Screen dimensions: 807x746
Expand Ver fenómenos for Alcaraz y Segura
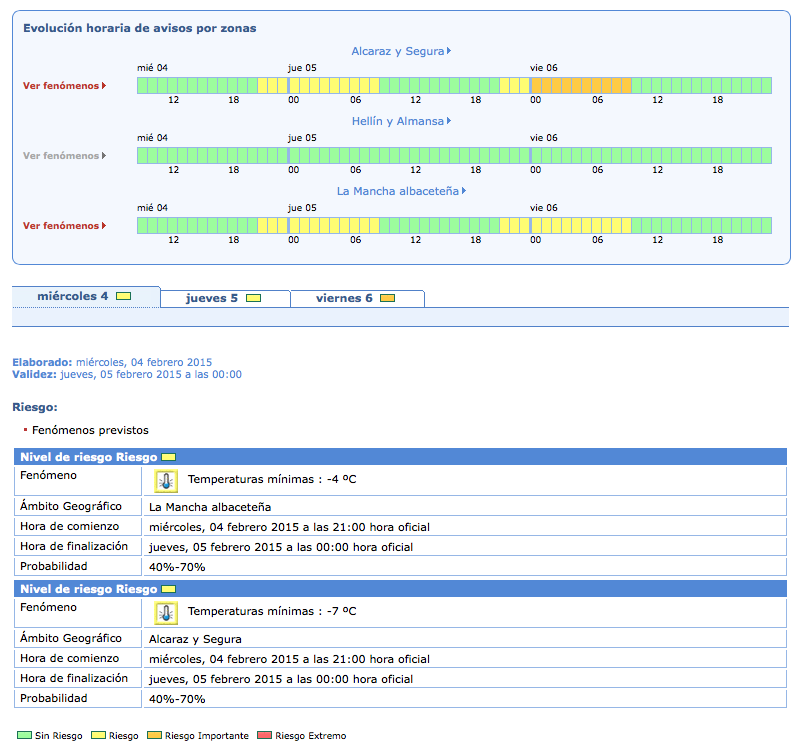64,86
